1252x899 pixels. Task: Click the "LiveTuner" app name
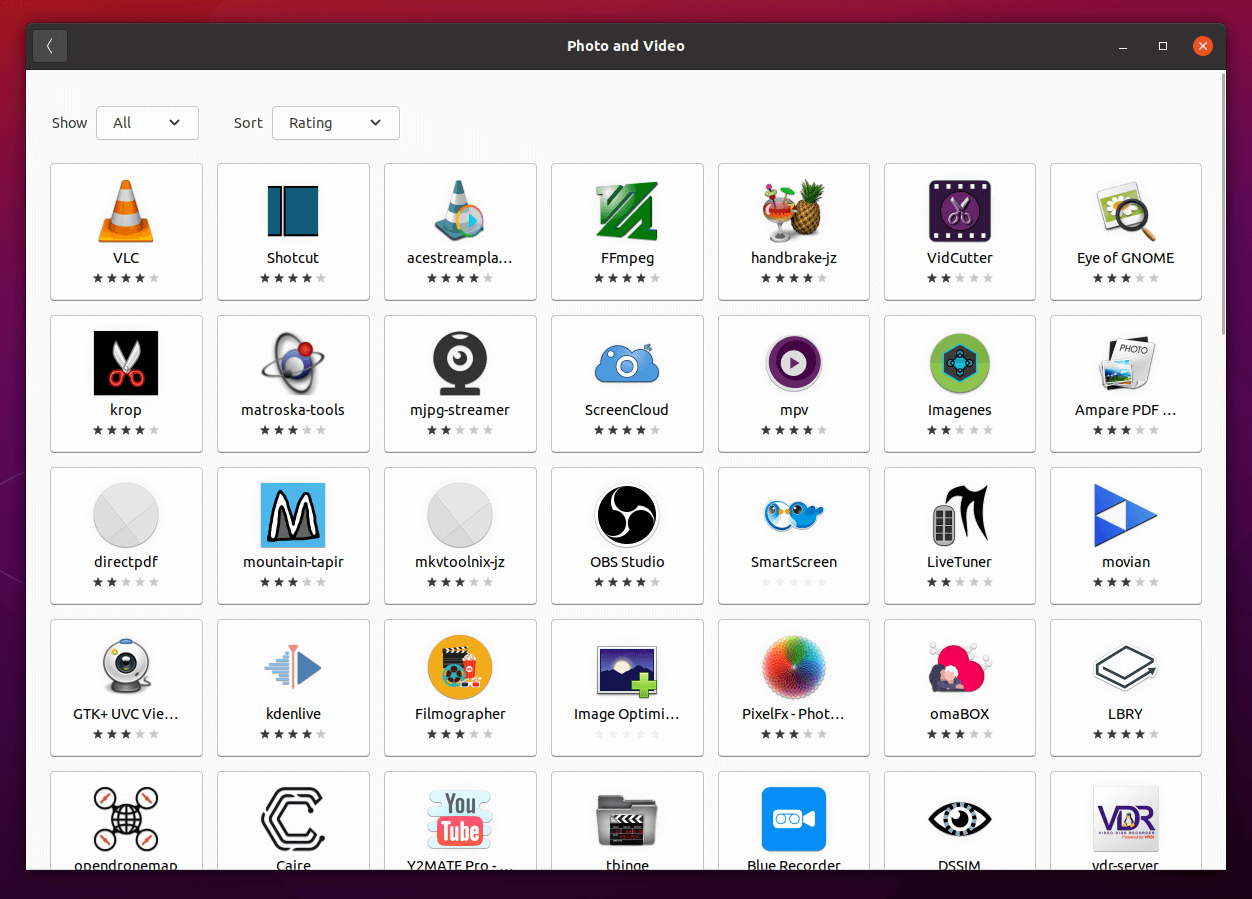tap(960, 562)
